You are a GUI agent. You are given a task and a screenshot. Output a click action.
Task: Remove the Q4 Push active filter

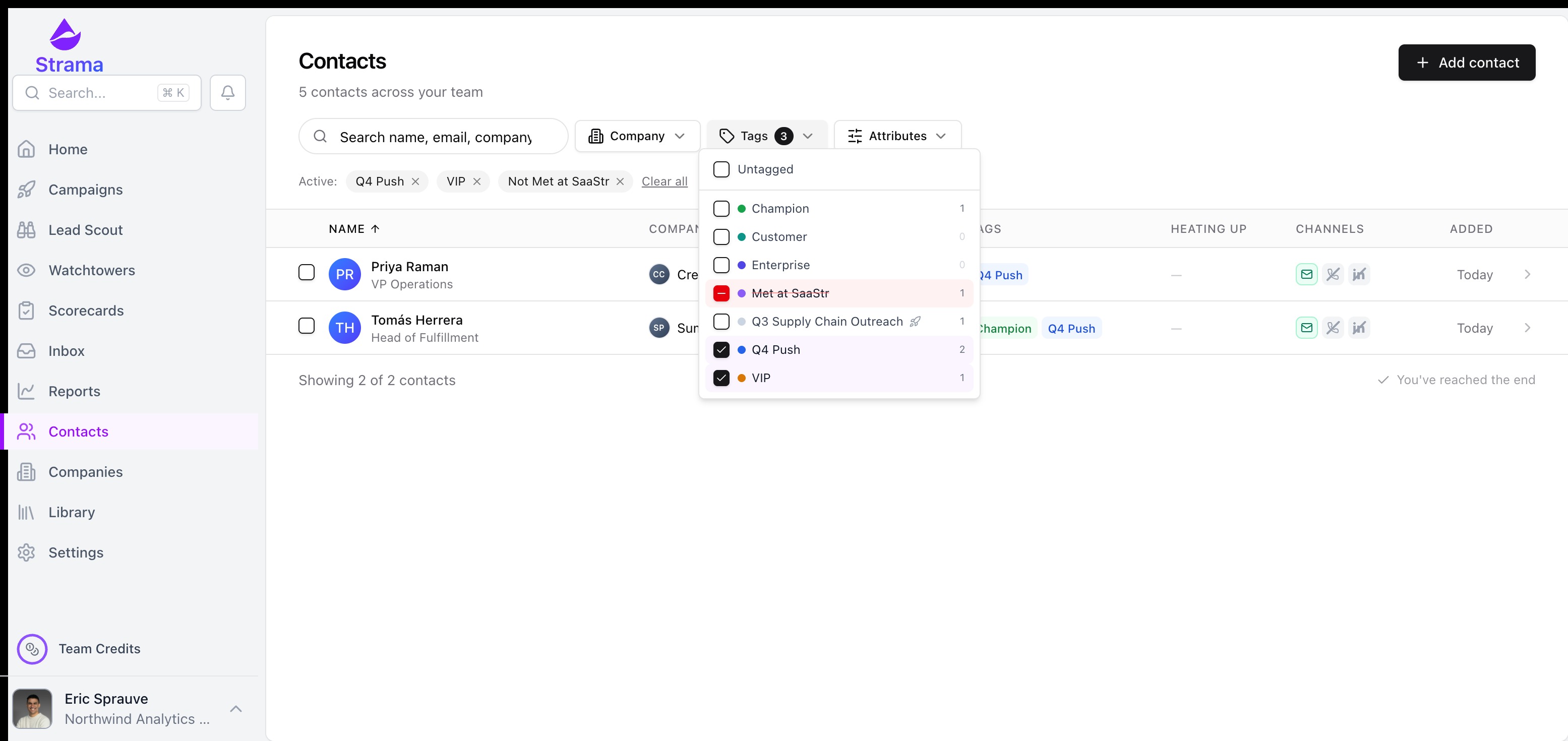click(415, 181)
